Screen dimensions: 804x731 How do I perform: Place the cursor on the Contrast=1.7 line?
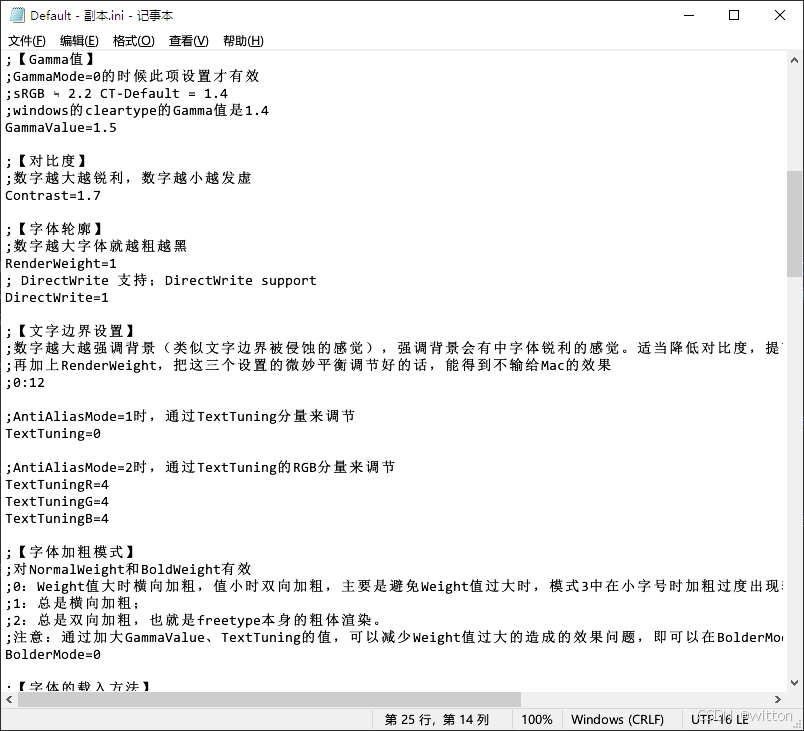point(52,195)
